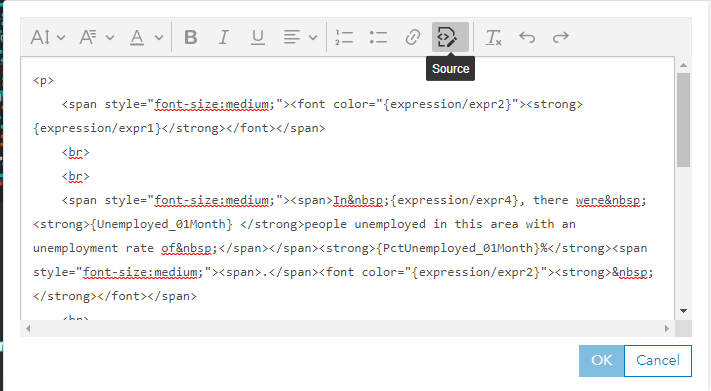Image resolution: width=711 pixels, height=391 pixels.
Task: Click the font color icon
Action: (137, 37)
